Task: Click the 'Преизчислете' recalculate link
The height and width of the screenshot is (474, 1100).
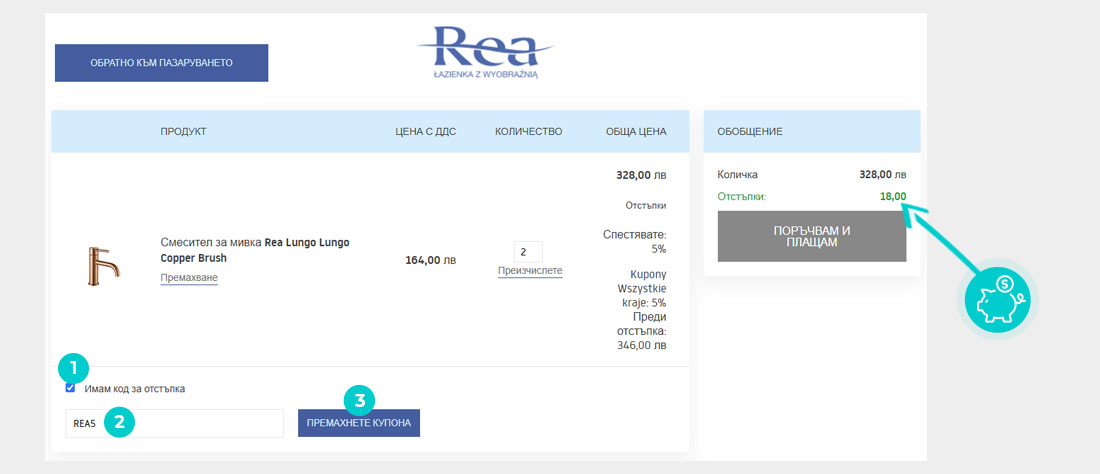Action: pos(530,271)
